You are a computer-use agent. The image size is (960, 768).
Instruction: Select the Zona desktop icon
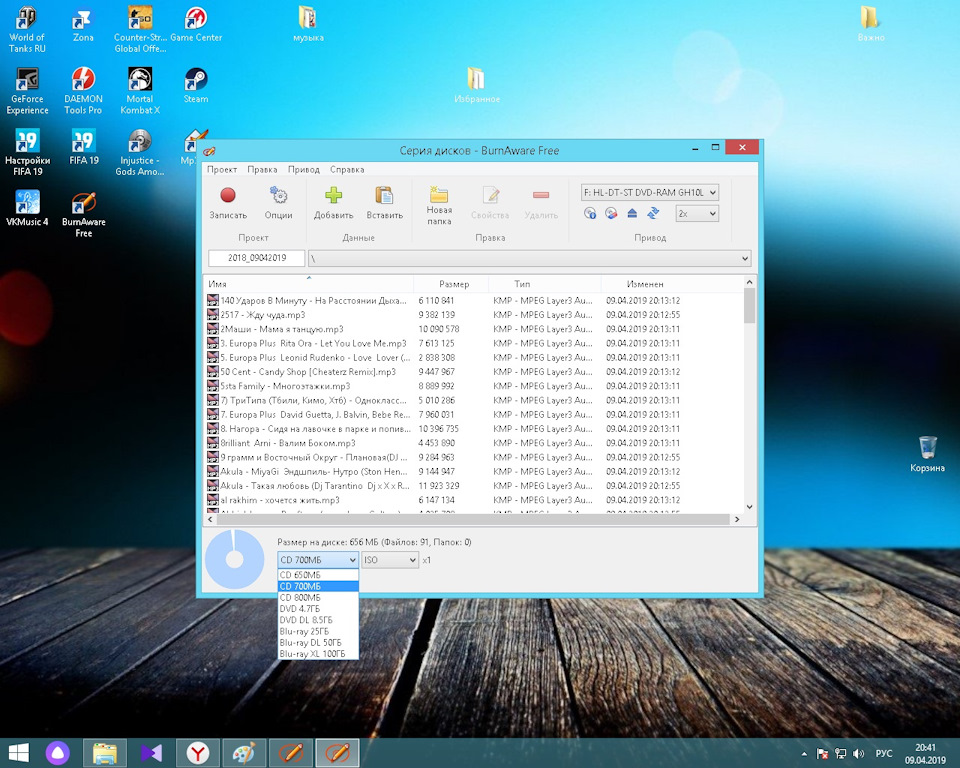pyautogui.click(x=83, y=24)
